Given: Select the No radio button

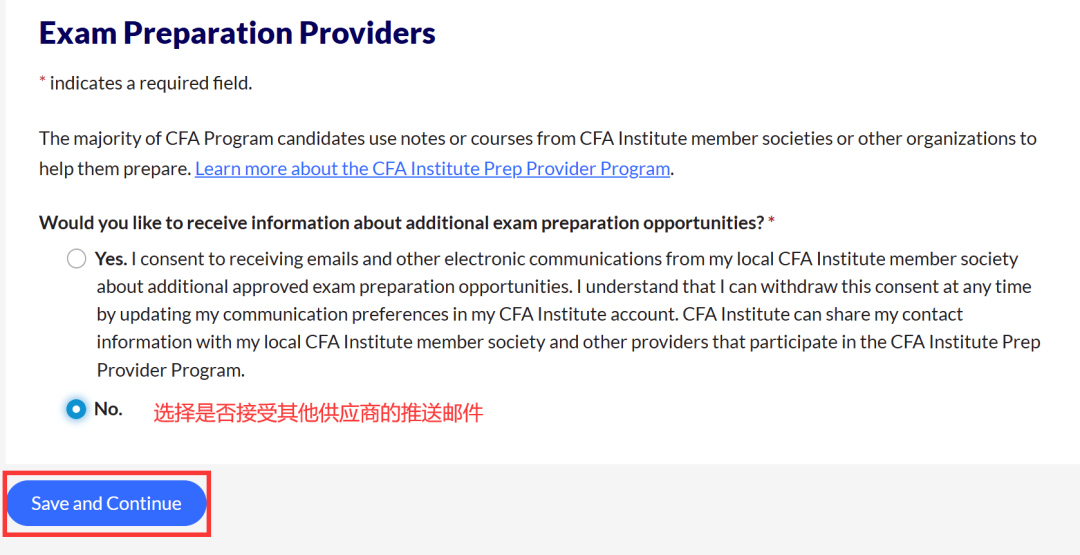Looking at the screenshot, I should (x=76, y=409).
